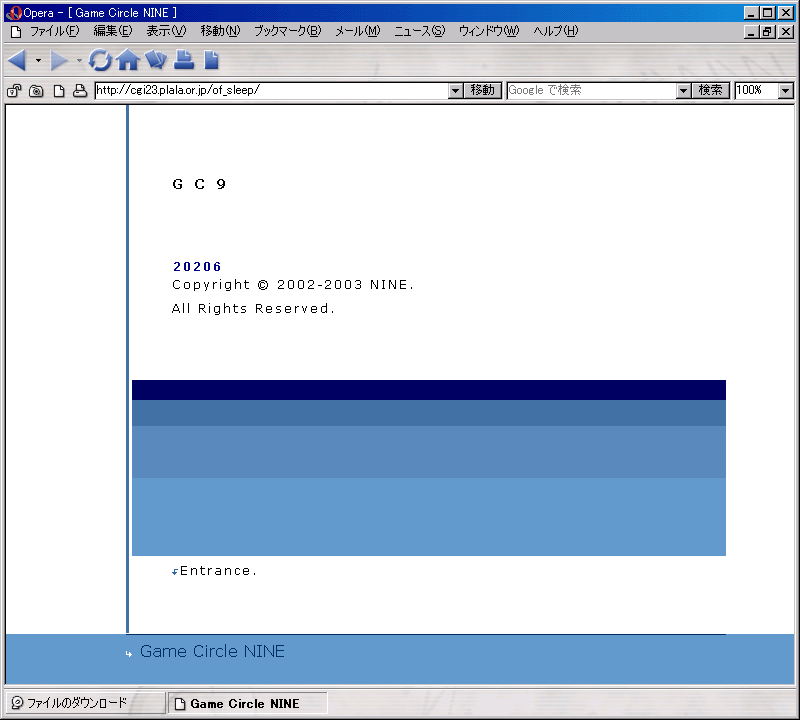The height and width of the screenshot is (720, 800).
Task: Click the Copyright 2002-2003 NINE text
Action: 292,285
